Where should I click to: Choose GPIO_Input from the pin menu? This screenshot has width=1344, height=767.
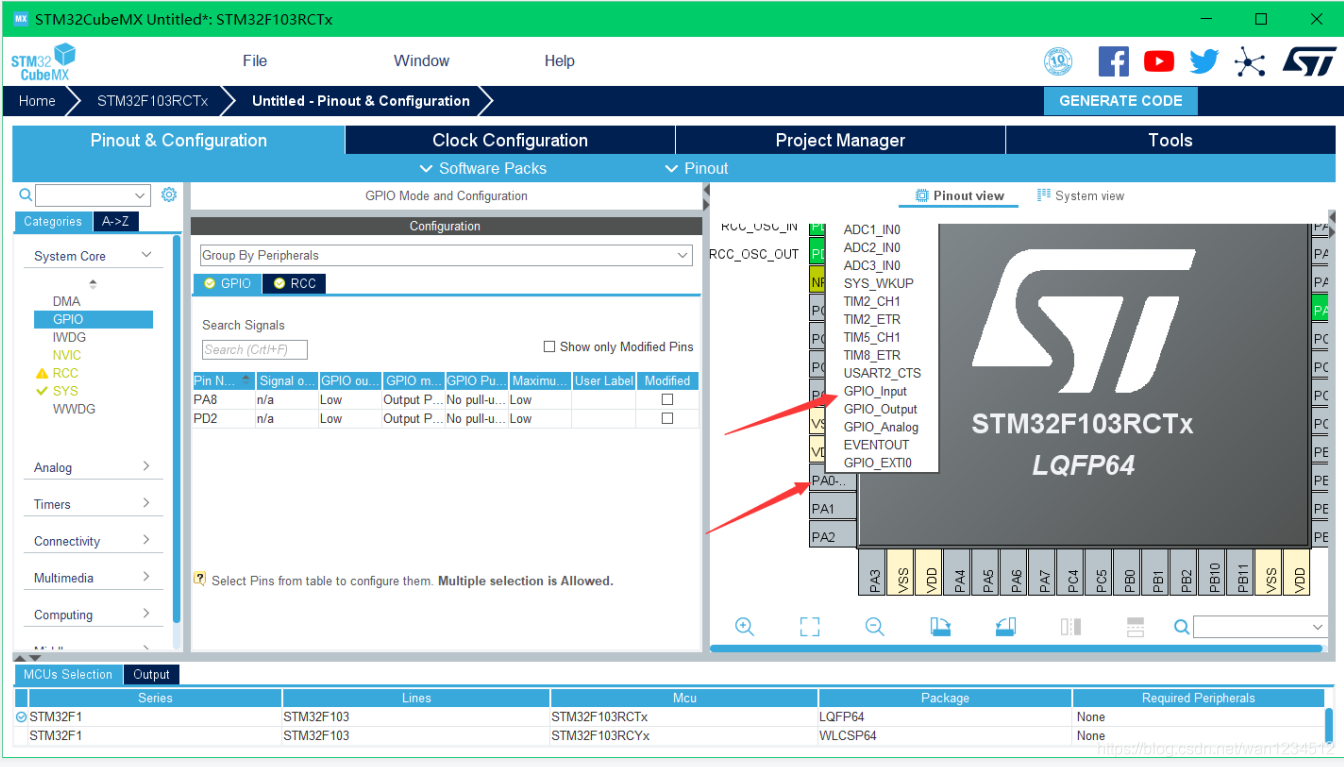[x=875, y=391]
